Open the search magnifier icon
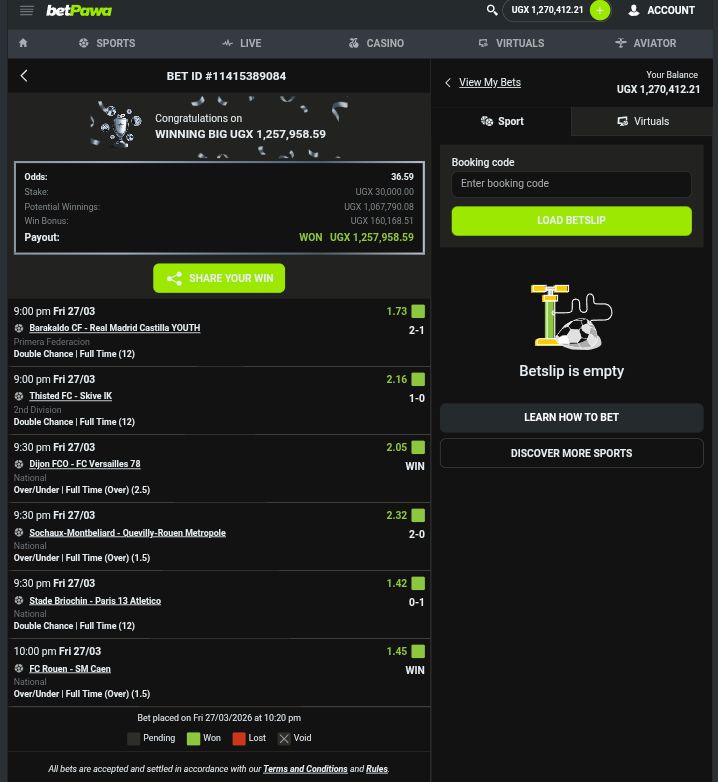 click(492, 10)
